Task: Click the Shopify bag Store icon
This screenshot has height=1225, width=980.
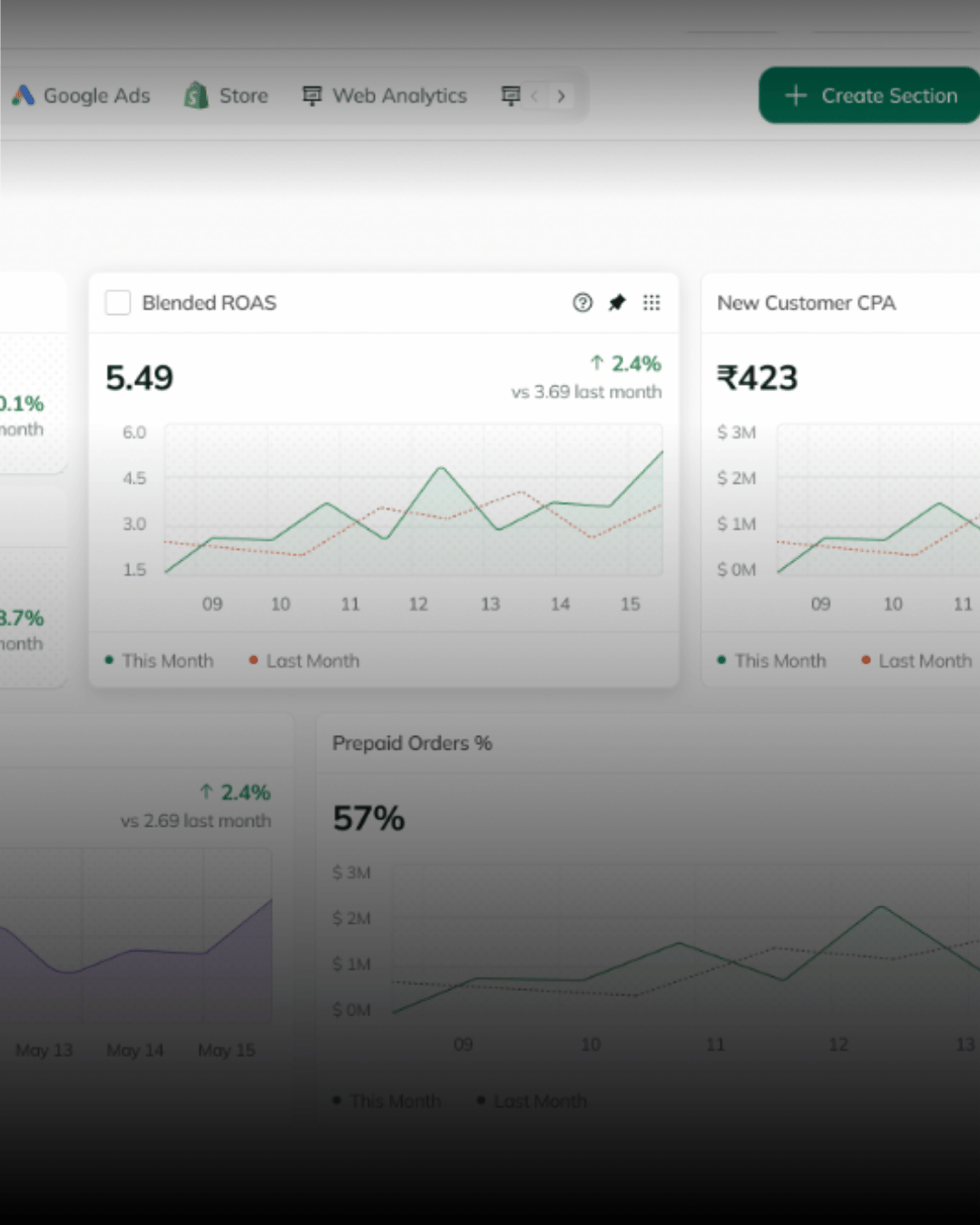Action: [196, 95]
